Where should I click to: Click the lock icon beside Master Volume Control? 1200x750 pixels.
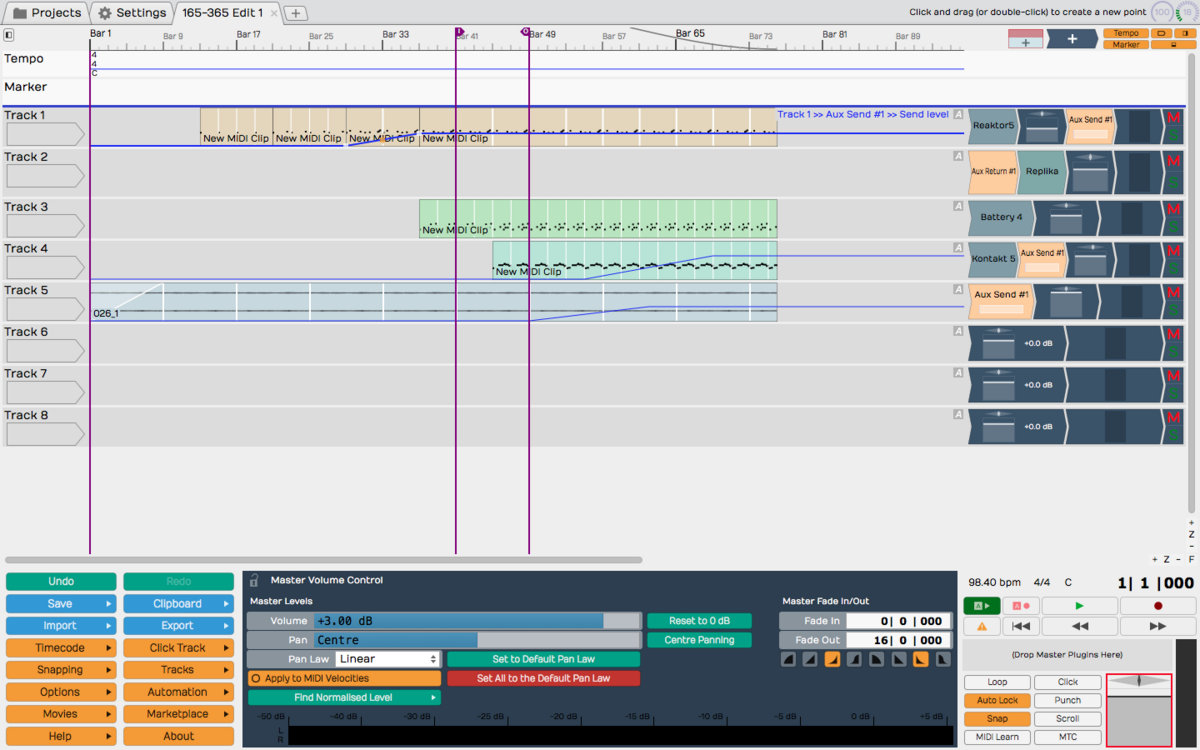click(254, 580)
